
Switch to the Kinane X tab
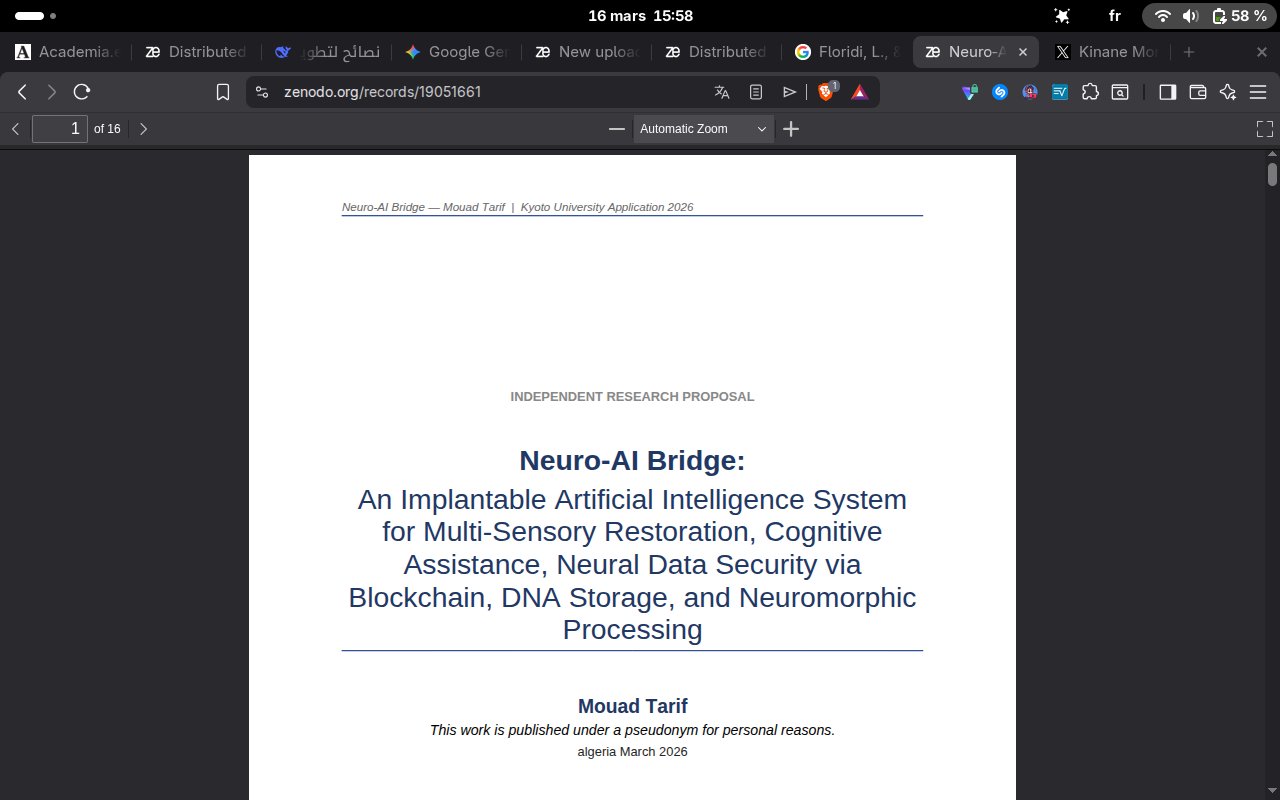tap(1106, 52)
